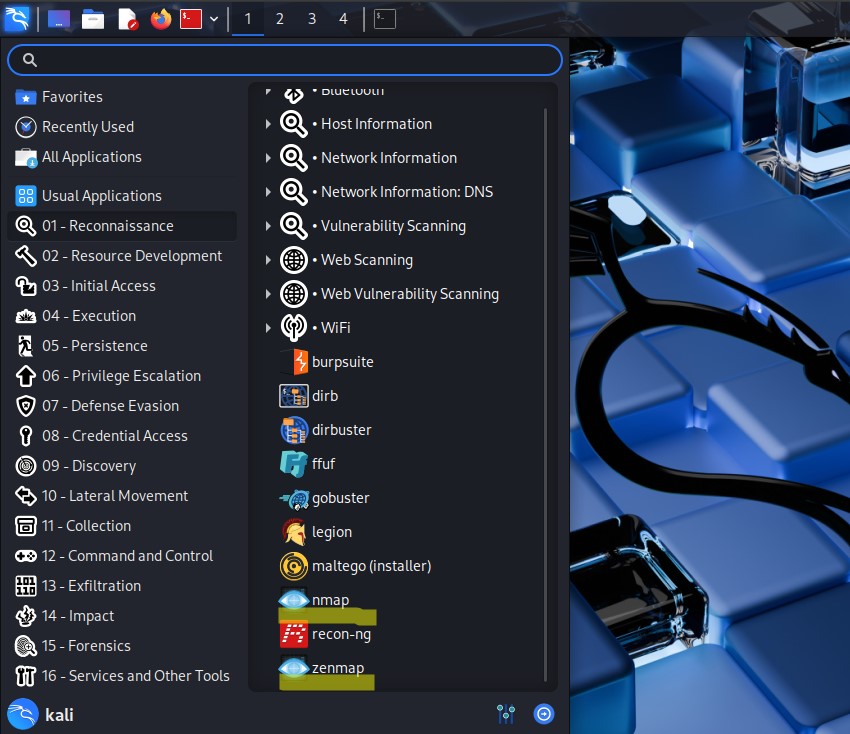850x734 pixels.
Task: Expand the Vulnerability Scanning group
Action: 268,226
